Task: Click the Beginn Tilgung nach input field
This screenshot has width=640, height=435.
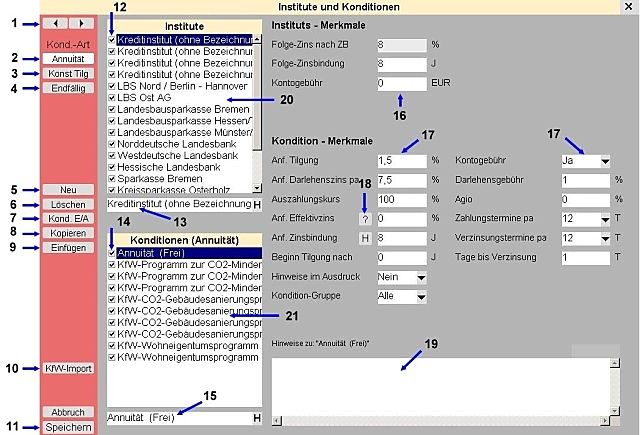Action: [x=402, y=258]
